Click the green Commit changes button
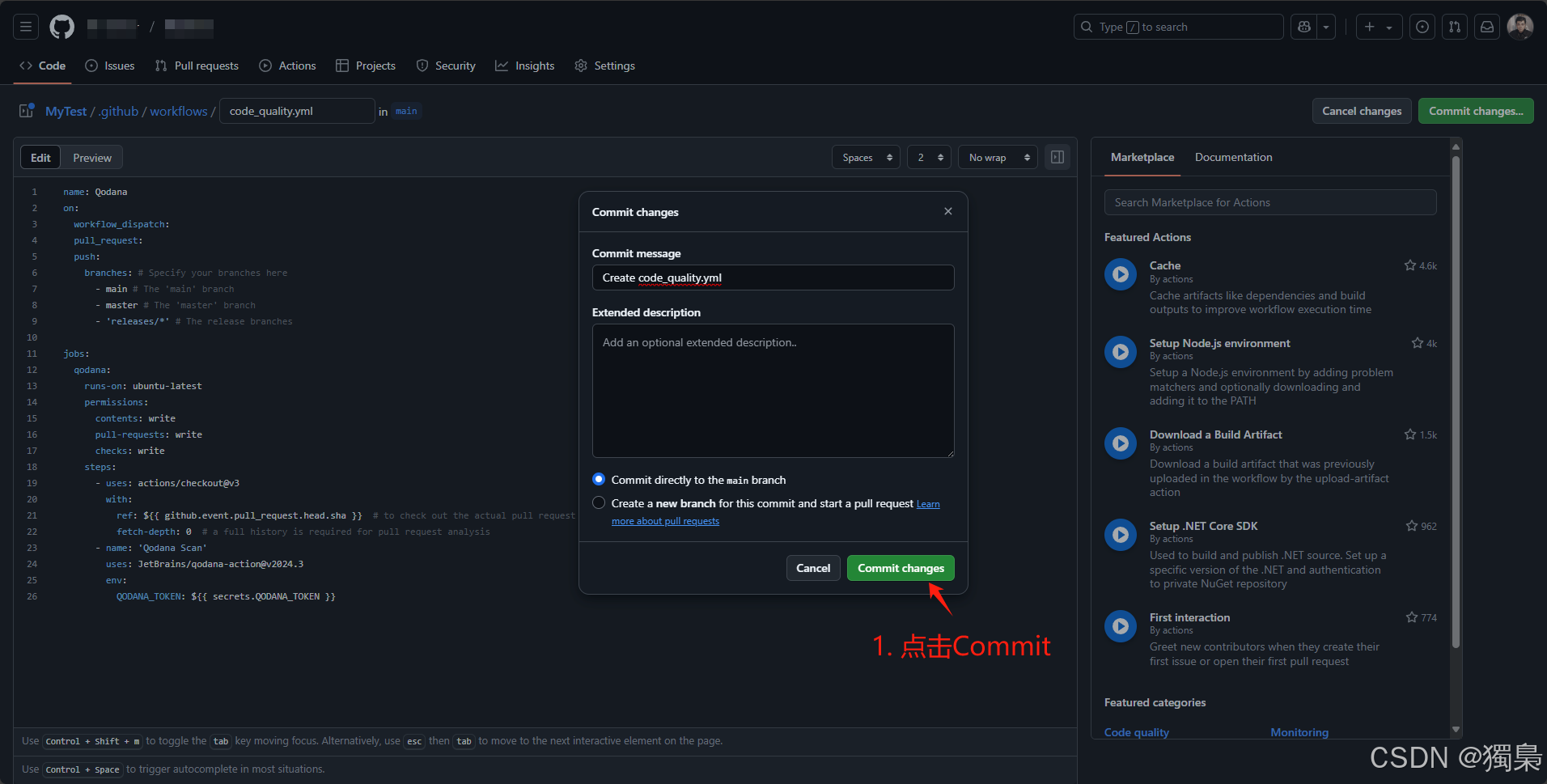Viewport: 1547px width, 784px height. 900,568
